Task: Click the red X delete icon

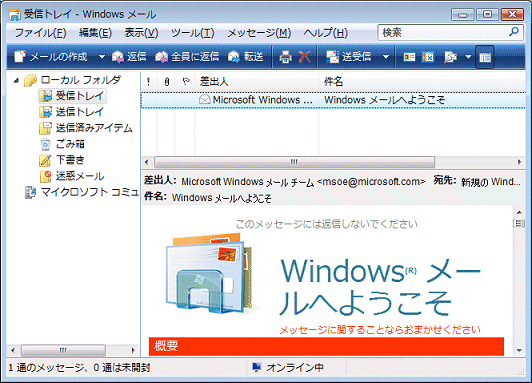Action: [x=304, y=57]
